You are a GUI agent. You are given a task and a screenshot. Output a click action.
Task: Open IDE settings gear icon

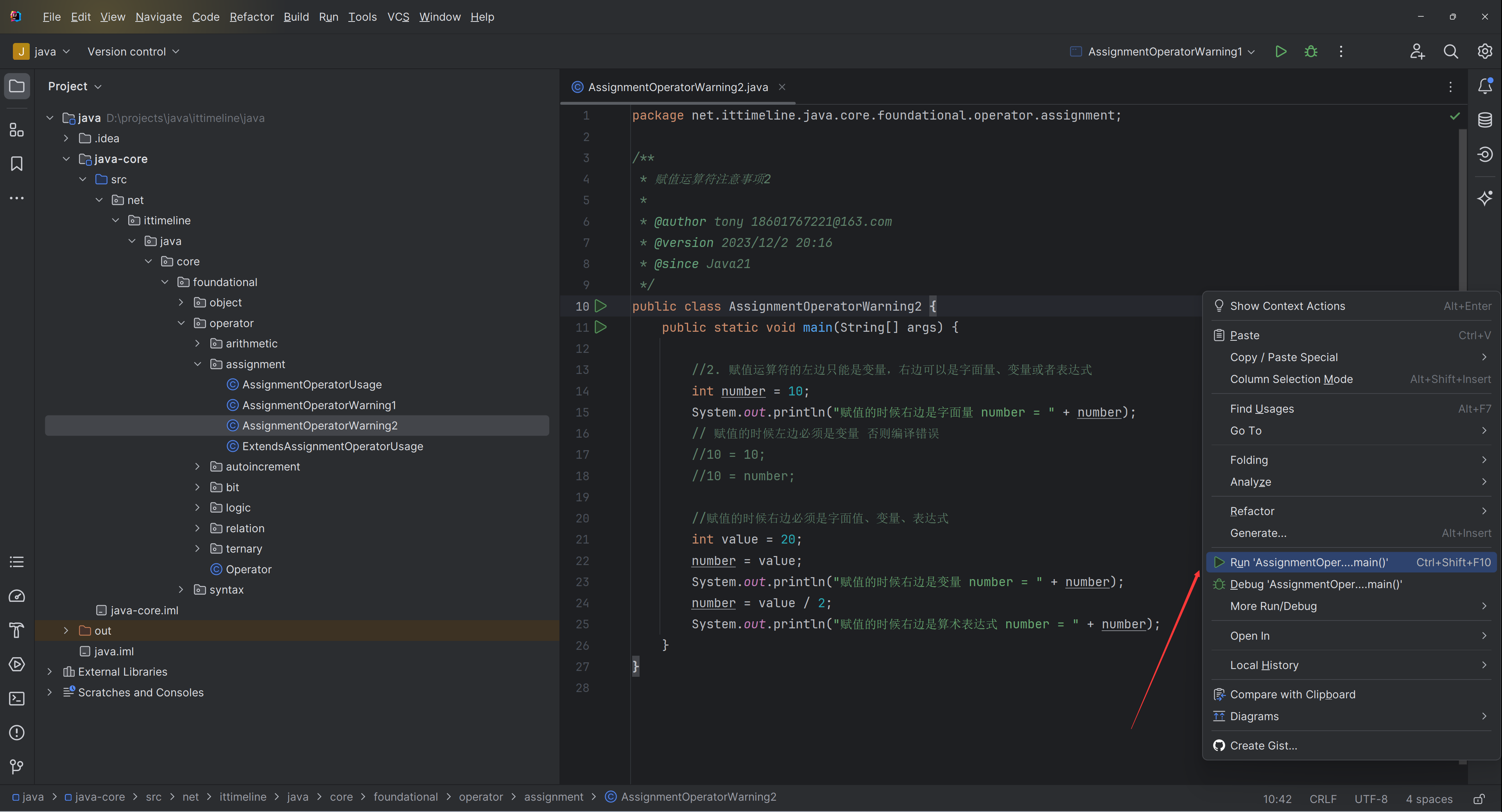[1484, 51]
